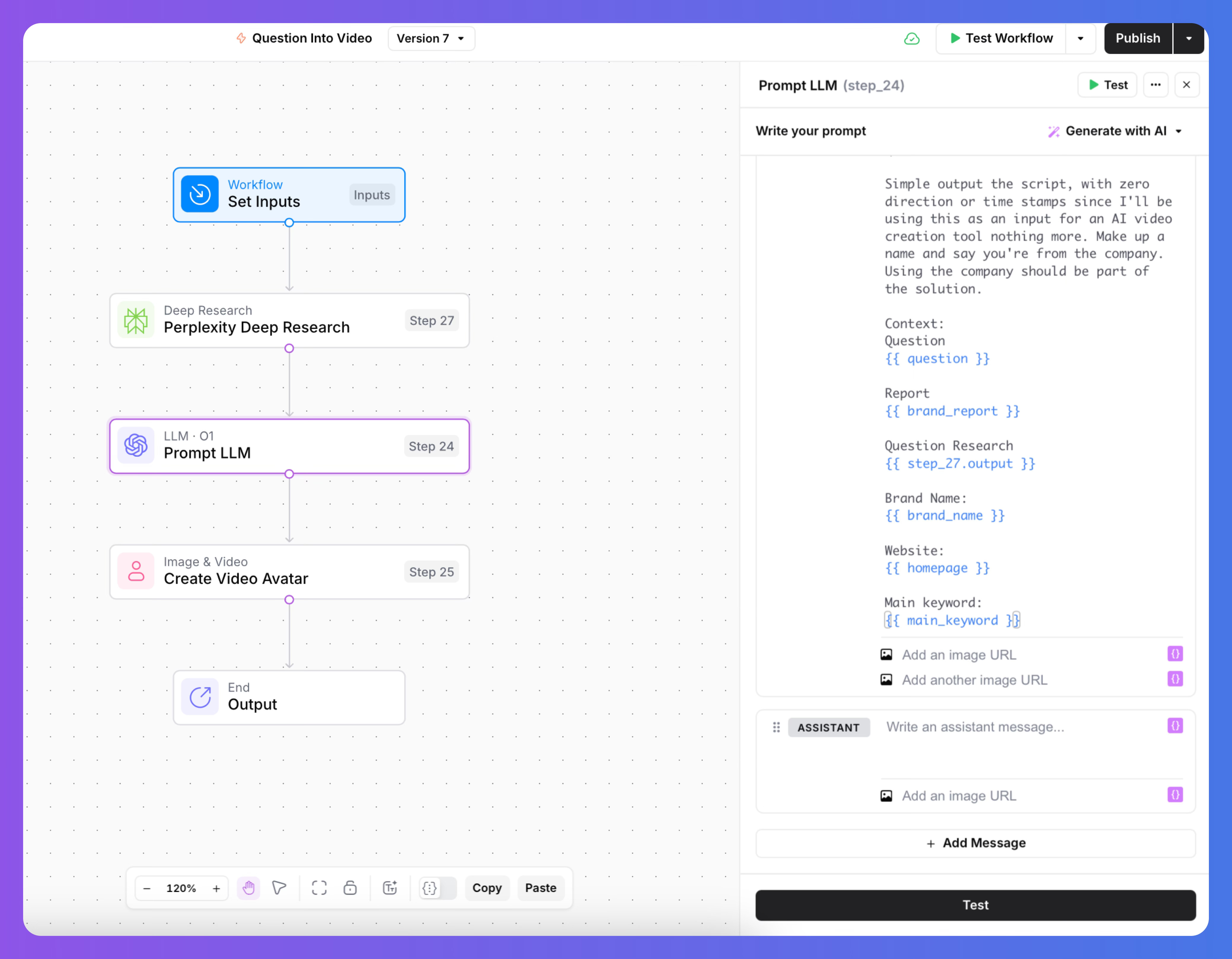Click the zoom in plus button

coord(216,888)
